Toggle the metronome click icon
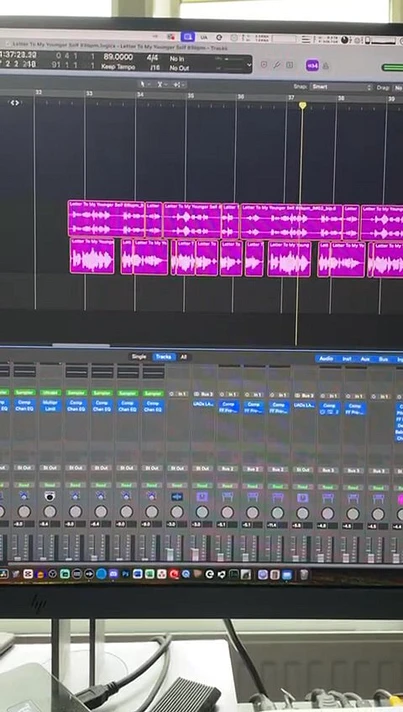The width and height of the screenshot is (403, 712). pyautogui.click(x=325, y=66)
